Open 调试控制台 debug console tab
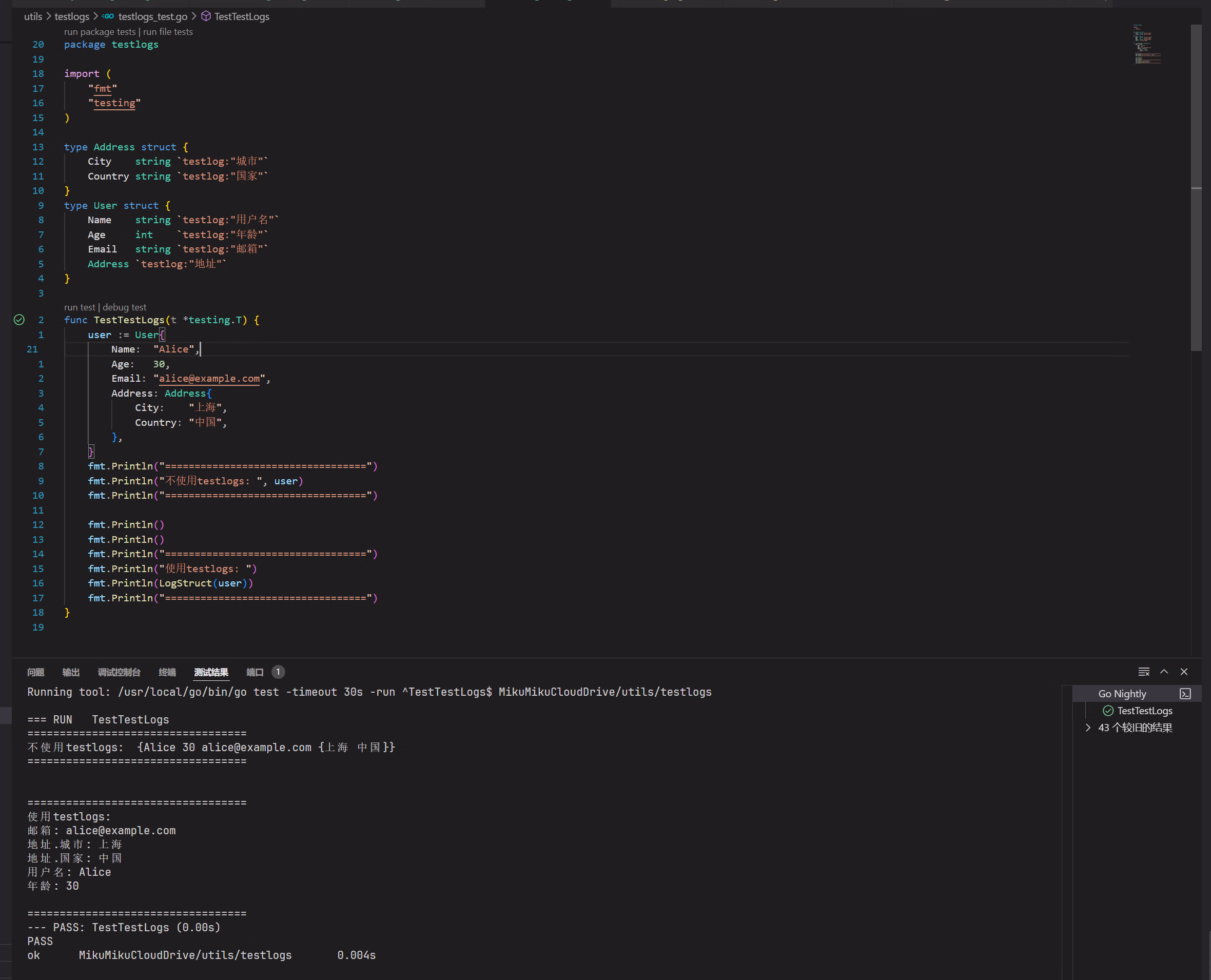 point(119,672)
